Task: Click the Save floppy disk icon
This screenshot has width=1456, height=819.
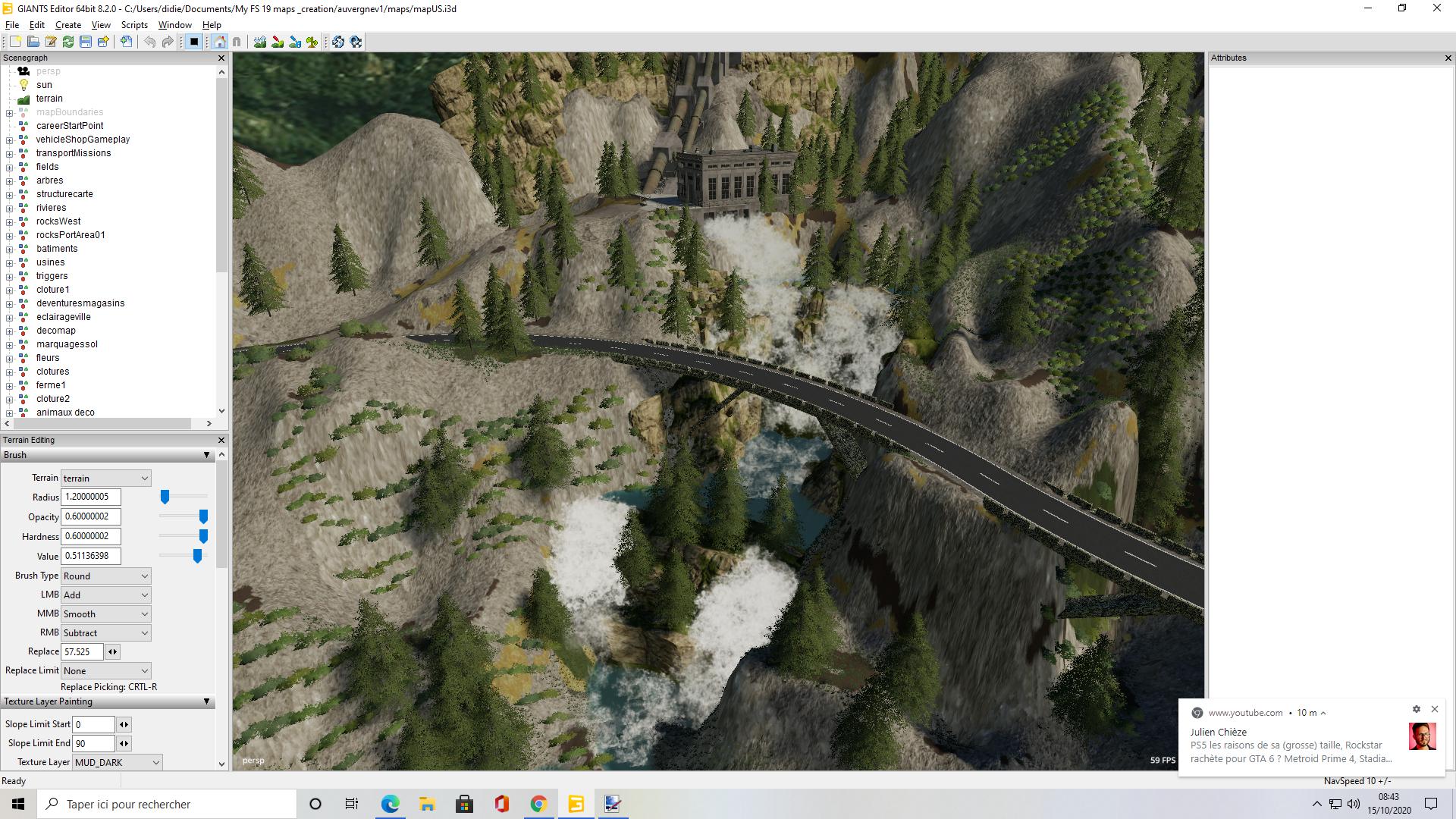Action: (x=86, y=42)
